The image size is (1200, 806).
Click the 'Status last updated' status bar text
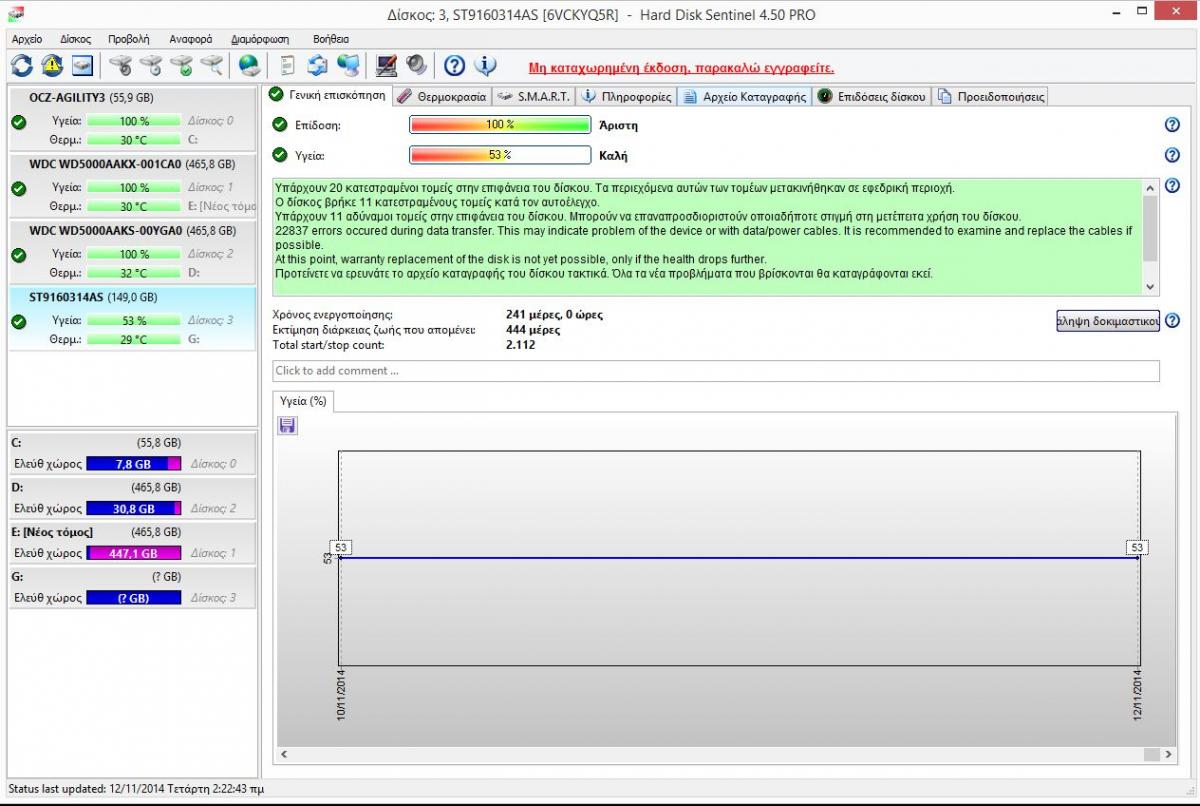pyautogui.click(x=136, y=789)
